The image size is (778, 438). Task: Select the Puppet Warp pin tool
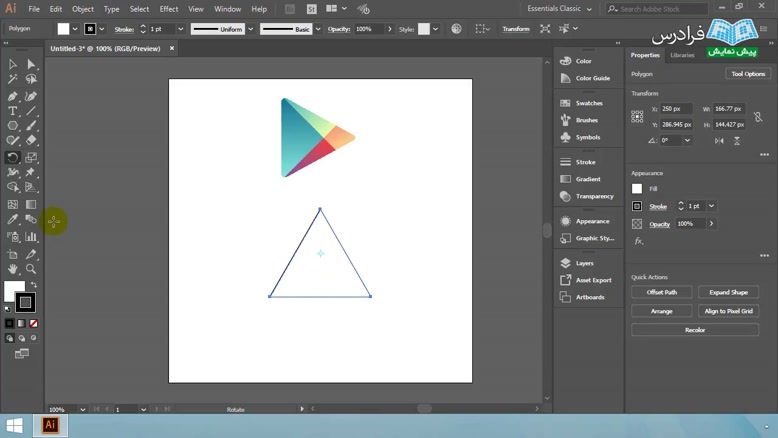31,172
